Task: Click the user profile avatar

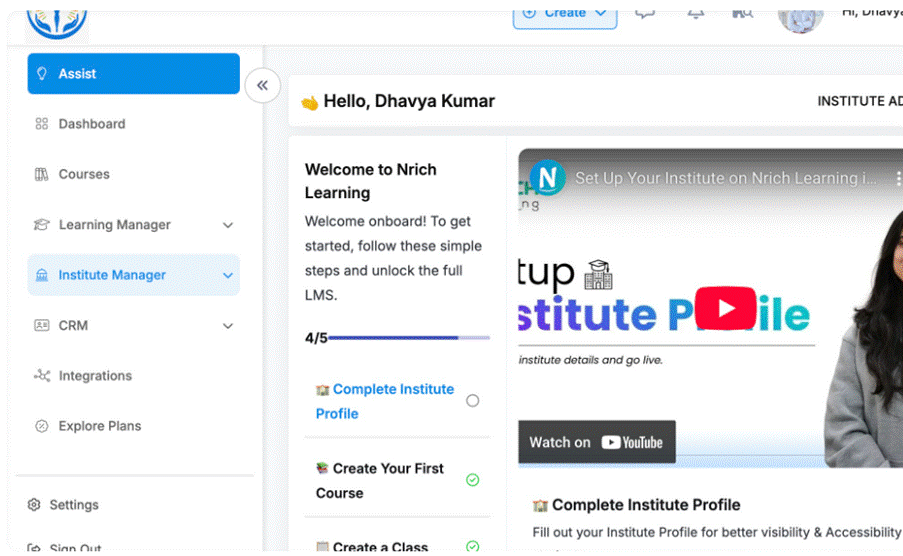Action: (800, 16)
